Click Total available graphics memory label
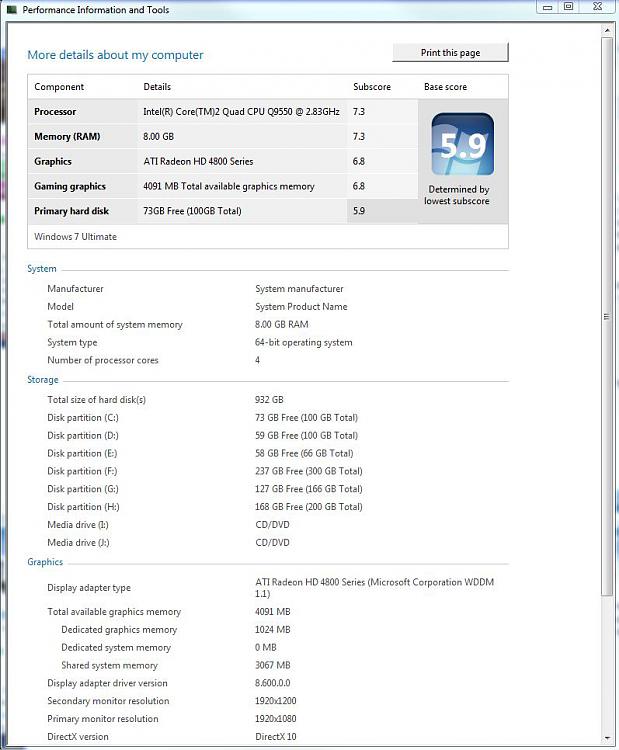 pyautogui.click(x=114, y=612)
